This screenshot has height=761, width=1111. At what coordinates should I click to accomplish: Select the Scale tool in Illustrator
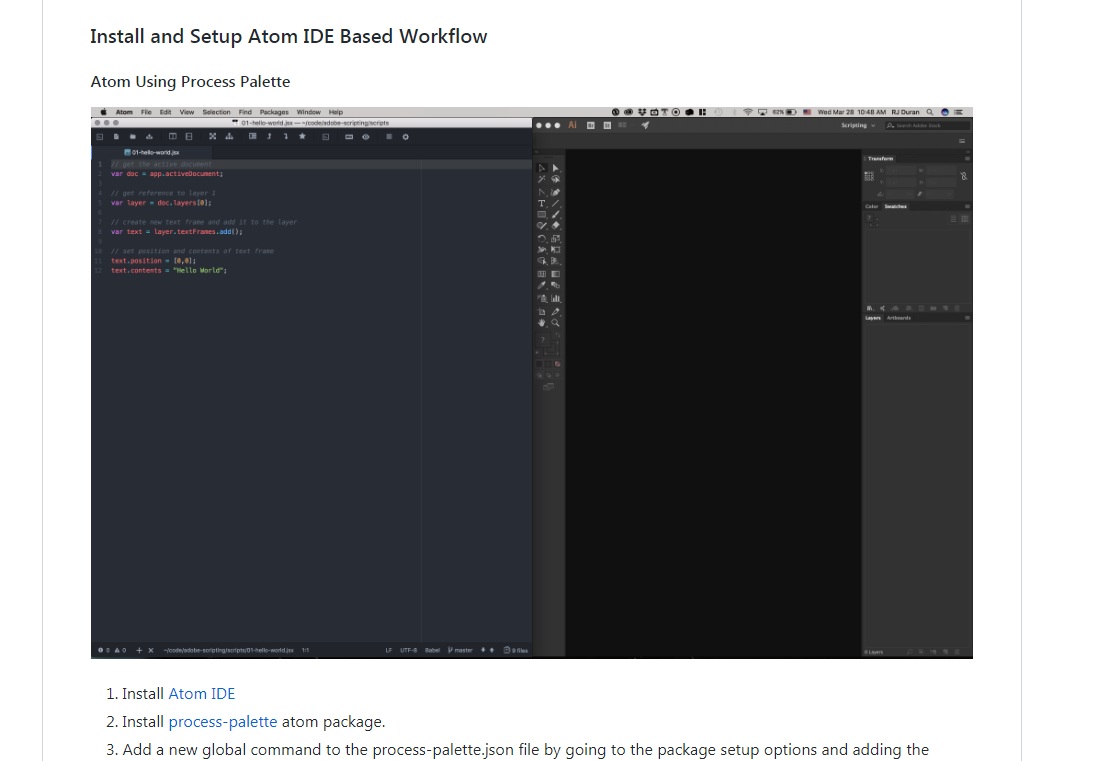tap(556, 239)
